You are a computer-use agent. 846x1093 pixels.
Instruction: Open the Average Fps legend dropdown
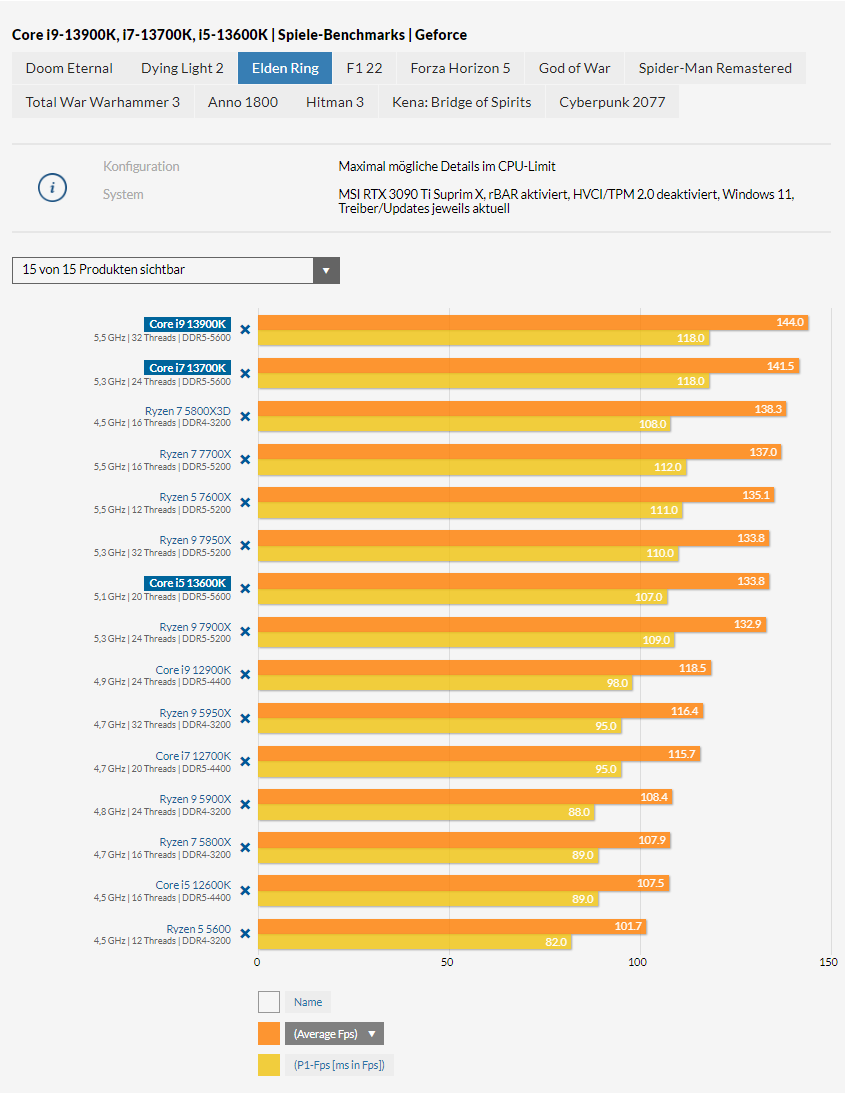pyautogui.click(x=334, y=1034)
